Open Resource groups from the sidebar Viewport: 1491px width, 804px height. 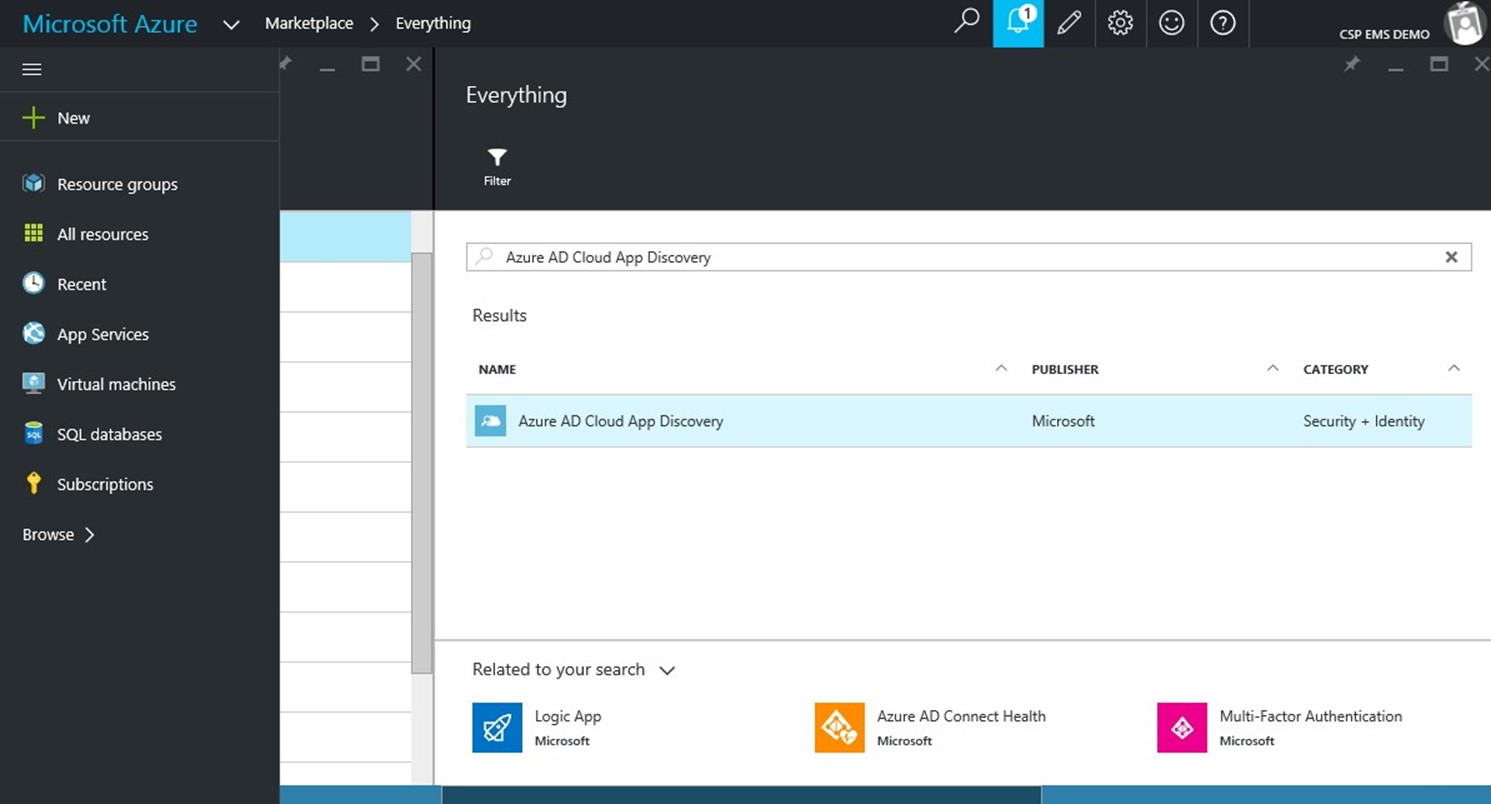pos(117,184)
